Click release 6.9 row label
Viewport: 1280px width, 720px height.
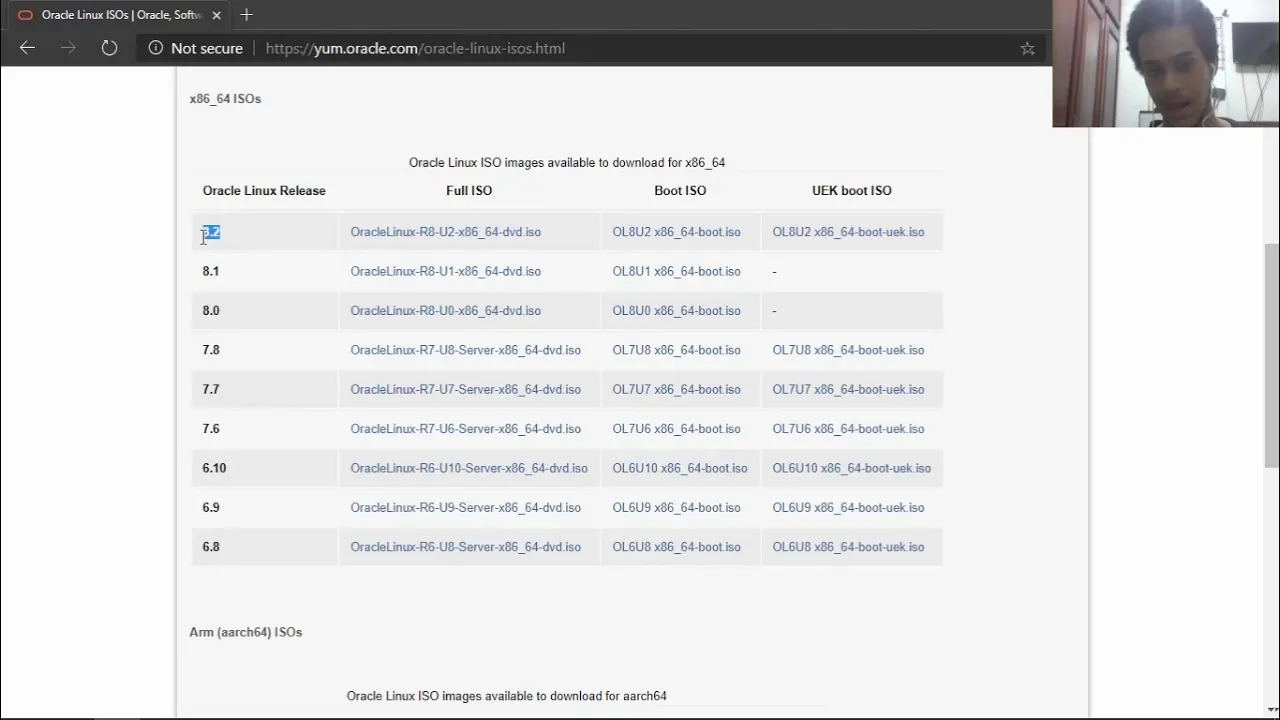pos(211,508)
